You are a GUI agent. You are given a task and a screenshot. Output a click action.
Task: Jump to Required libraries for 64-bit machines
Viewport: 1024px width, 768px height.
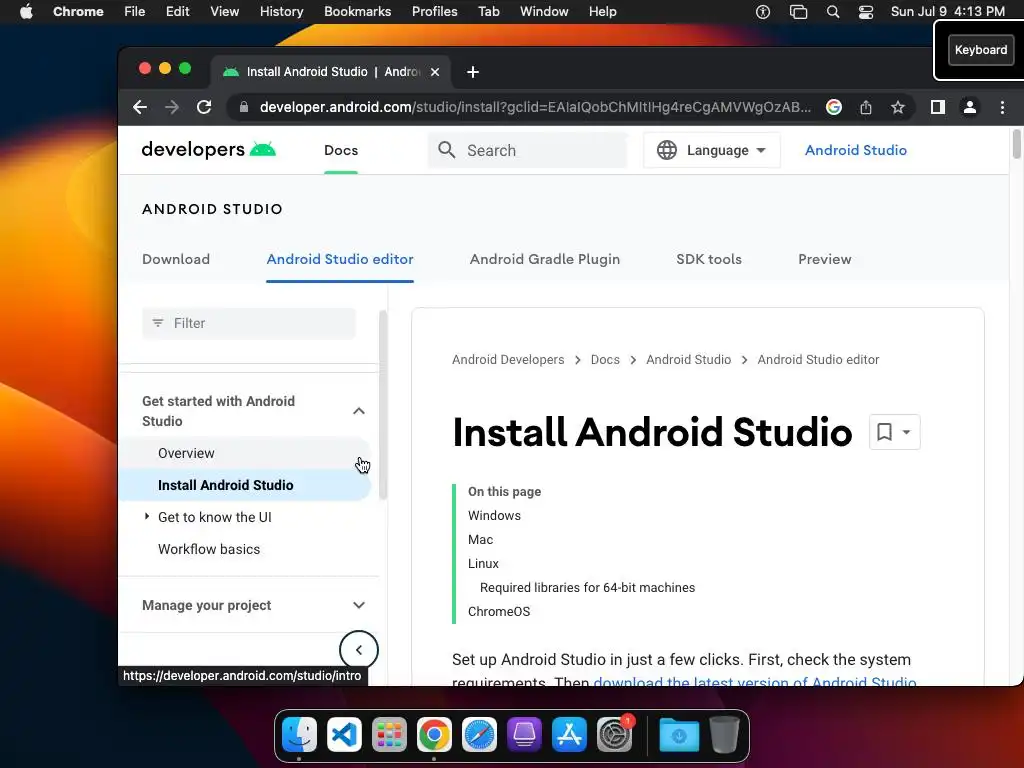coord(587,588)
